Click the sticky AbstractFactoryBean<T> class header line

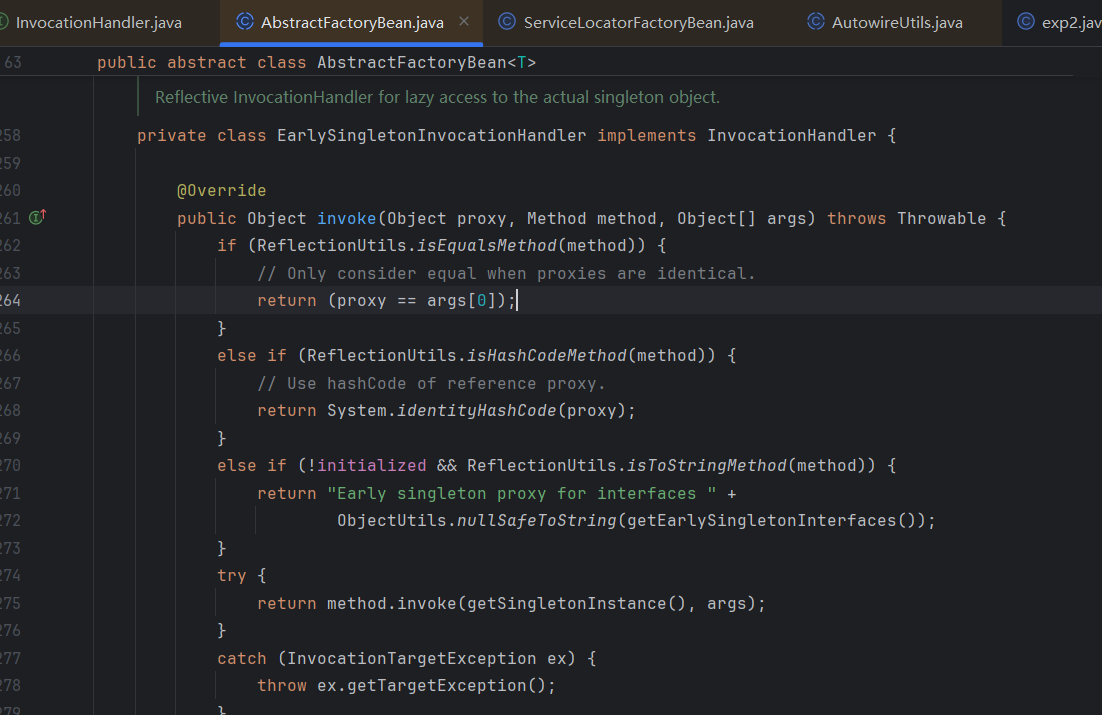(316, 62)
